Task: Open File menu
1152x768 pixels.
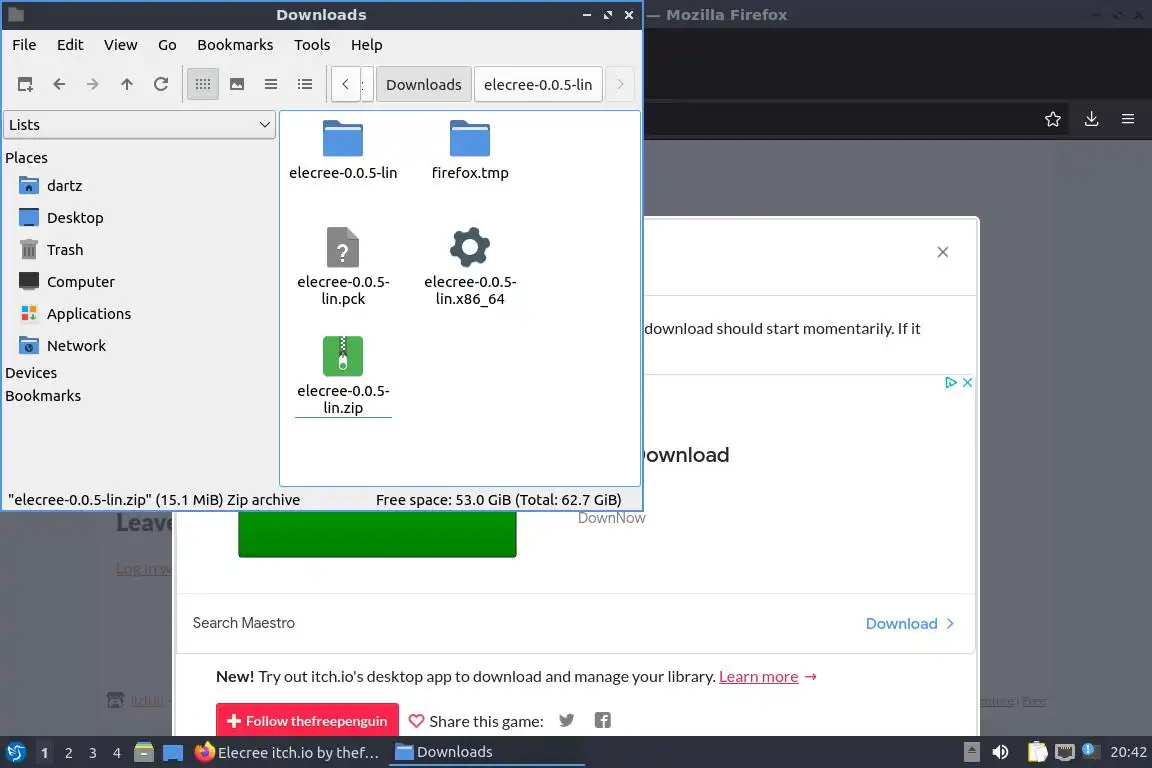Action: 24,45
